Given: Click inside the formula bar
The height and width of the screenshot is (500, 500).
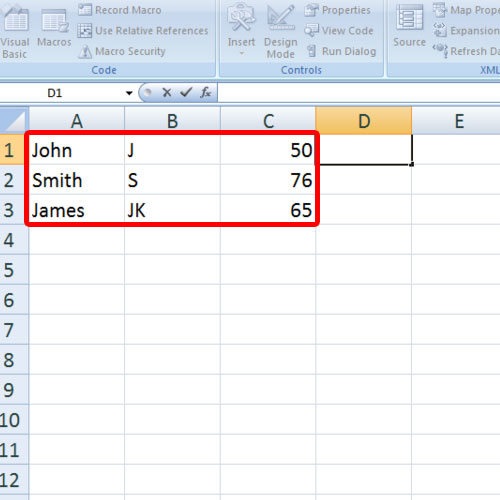Looking at the screenshot, I should click(x=359, y=93).
